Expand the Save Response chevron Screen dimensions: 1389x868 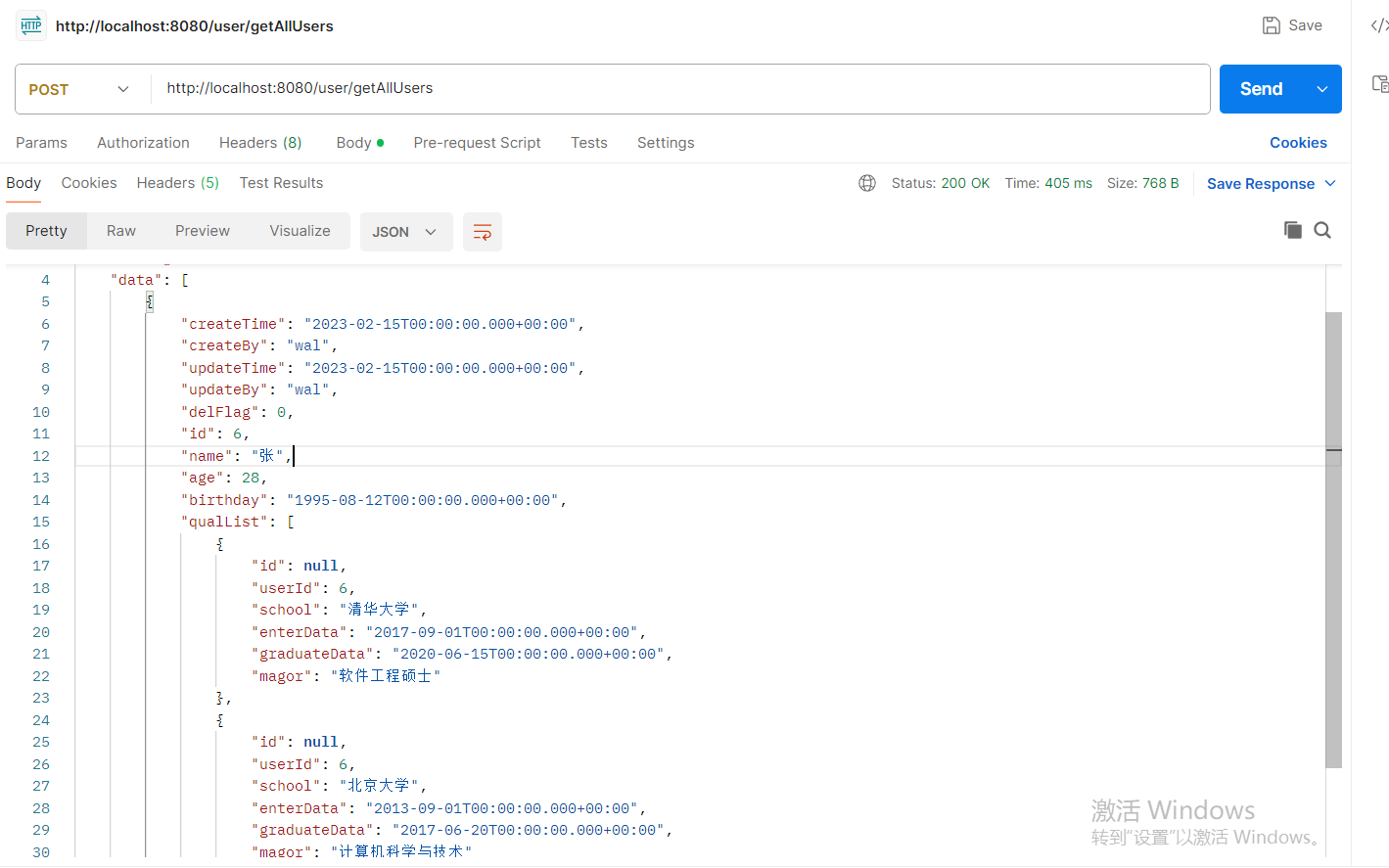1330,183
